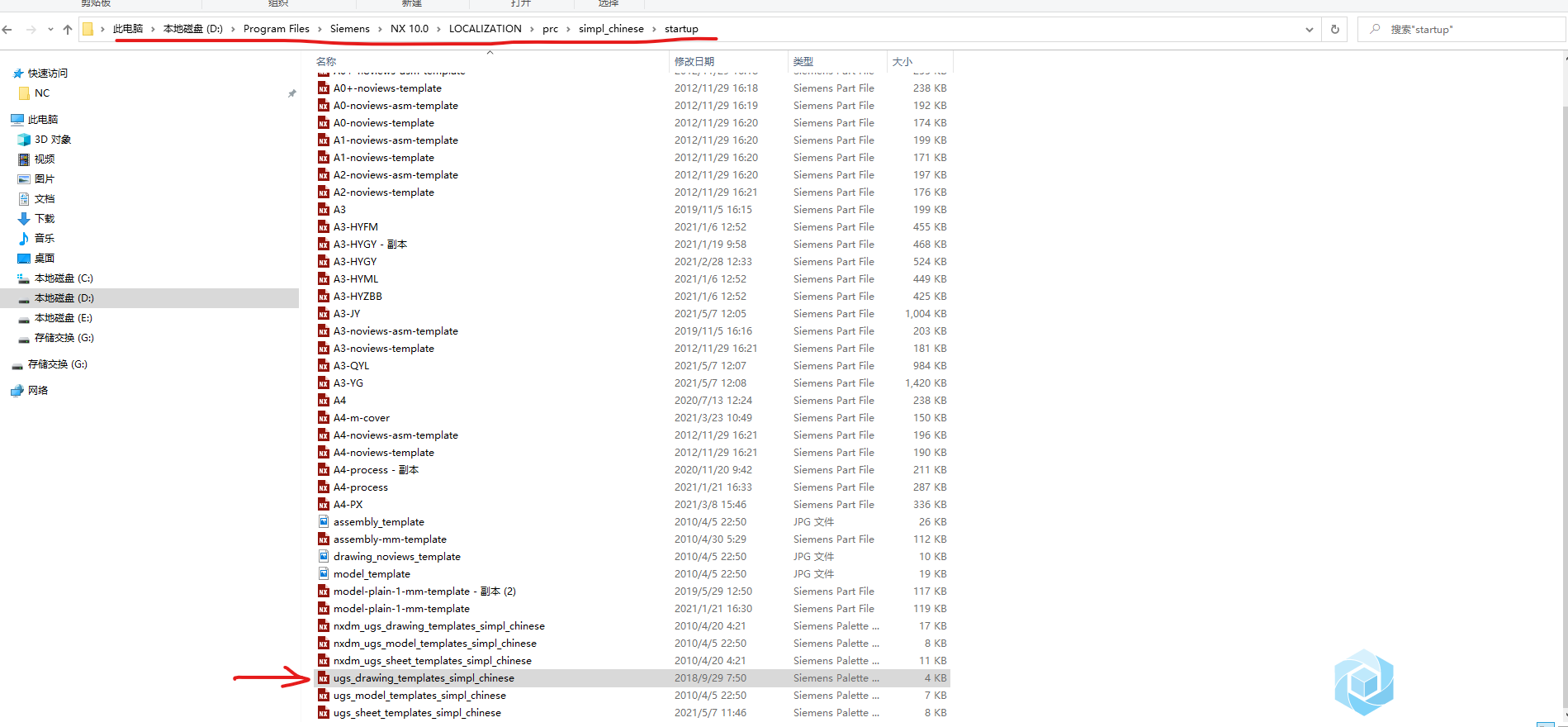Click JPG icon of model_template
Viewport: 1568px width, 727px height.
324,574
